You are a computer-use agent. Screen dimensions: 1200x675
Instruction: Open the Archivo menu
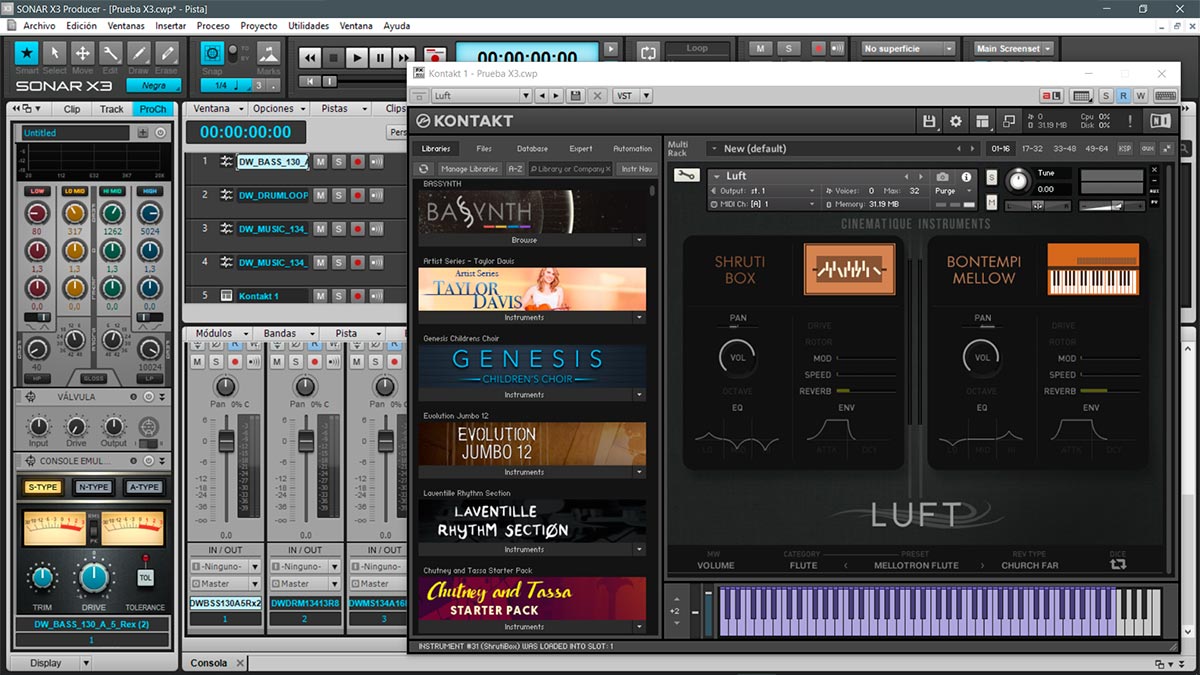[39, 26]
